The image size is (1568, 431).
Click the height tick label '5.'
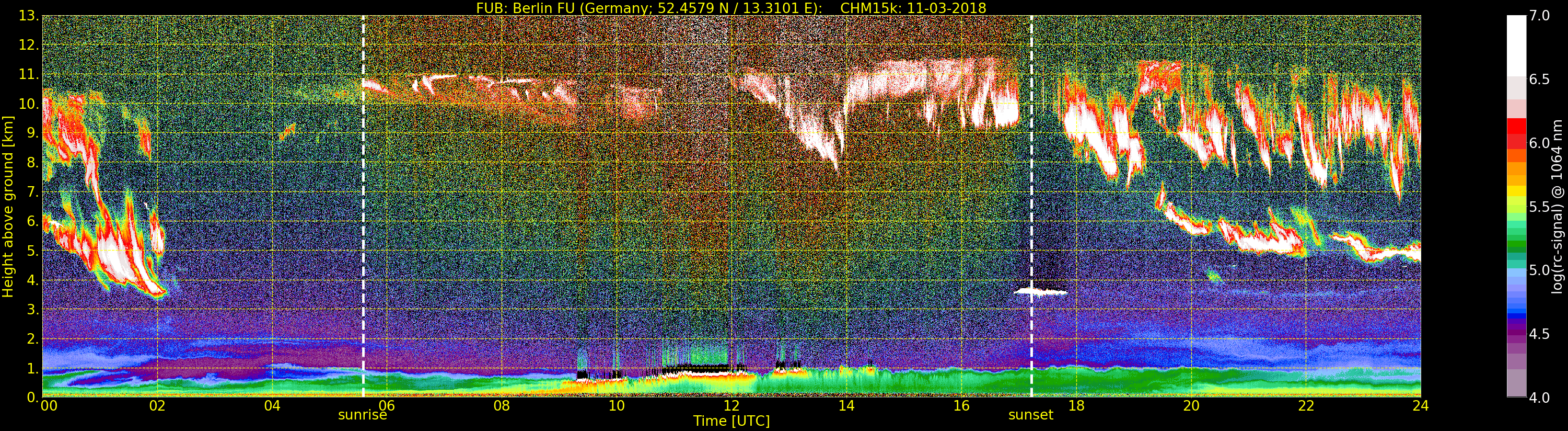coord(33,251)
